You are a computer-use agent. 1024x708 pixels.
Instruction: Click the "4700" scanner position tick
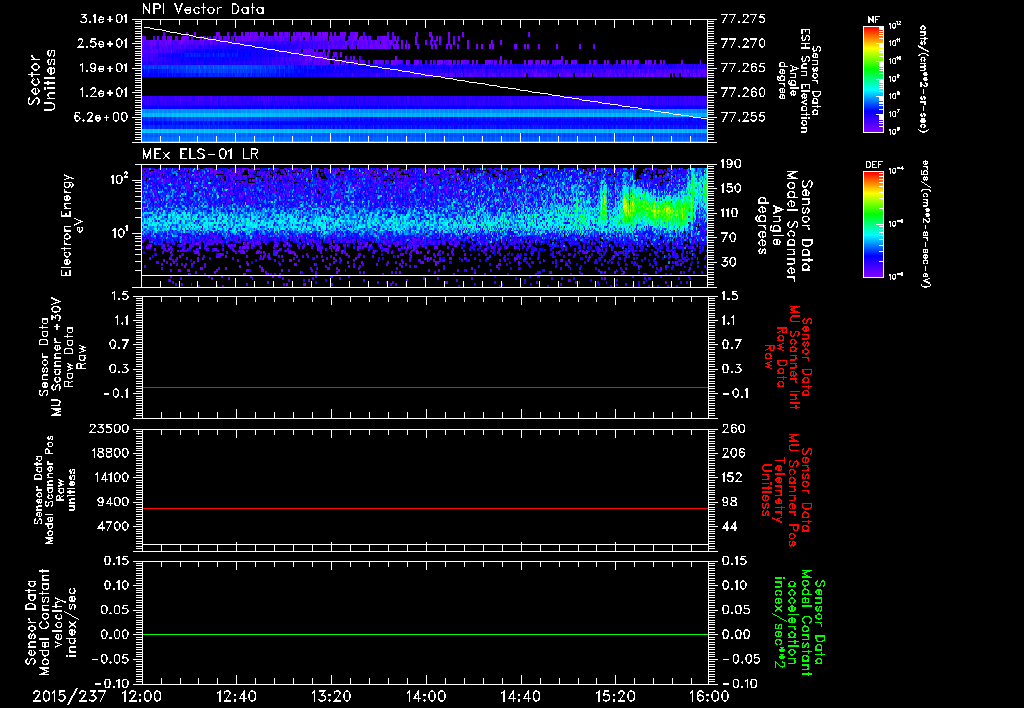pos(113,526)
